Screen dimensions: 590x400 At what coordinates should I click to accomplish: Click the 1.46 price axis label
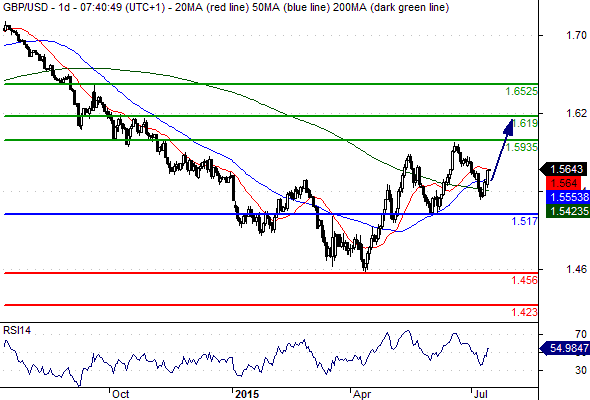point(576,269)
